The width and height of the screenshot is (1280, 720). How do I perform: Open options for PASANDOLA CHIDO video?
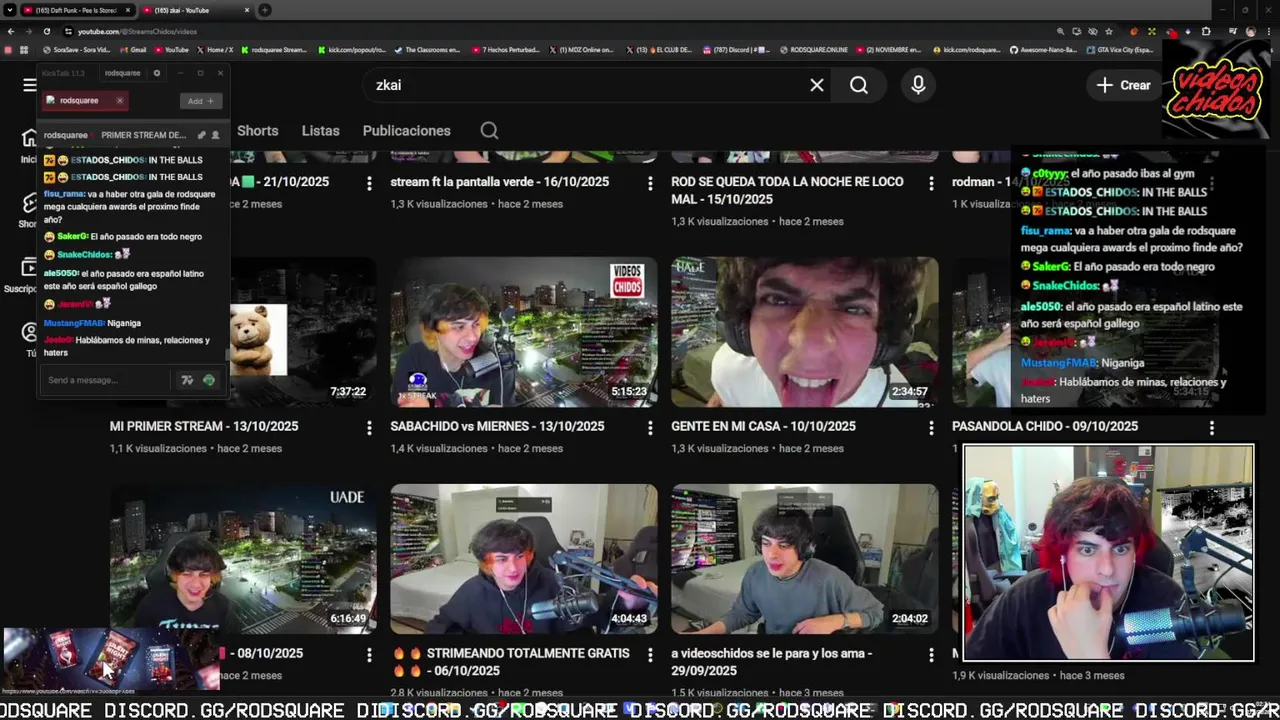pos(1212,427)
